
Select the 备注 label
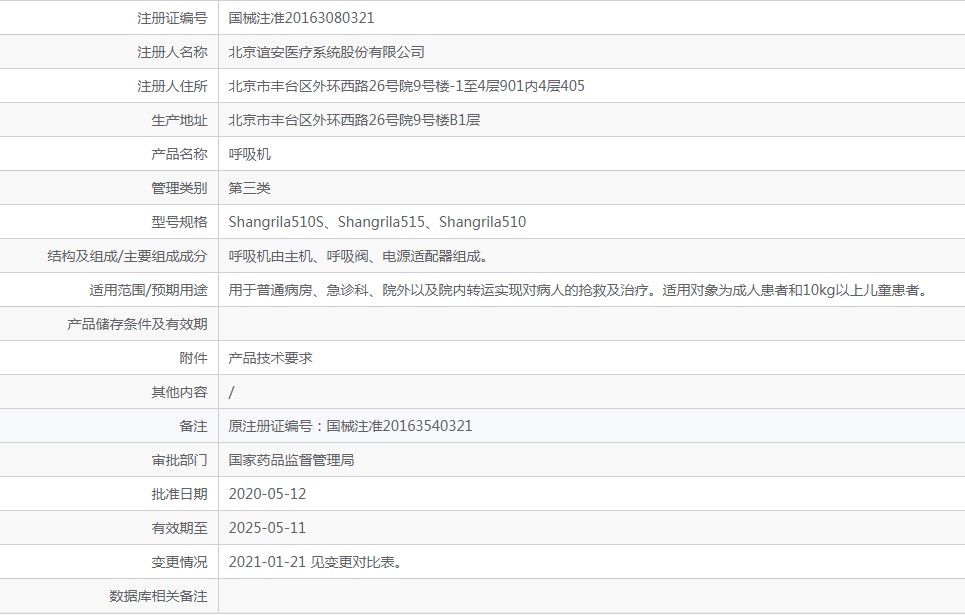193,426
